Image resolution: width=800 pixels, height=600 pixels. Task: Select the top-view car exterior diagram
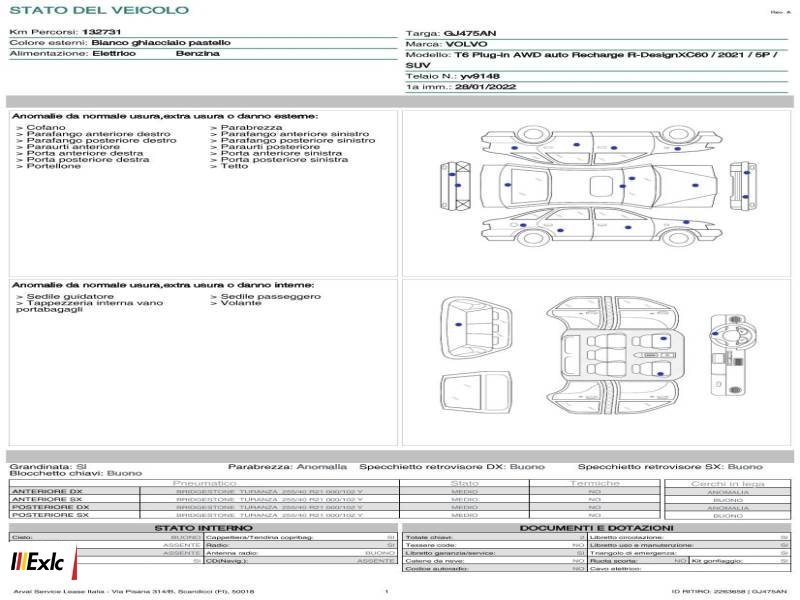(x=599, y=186)
